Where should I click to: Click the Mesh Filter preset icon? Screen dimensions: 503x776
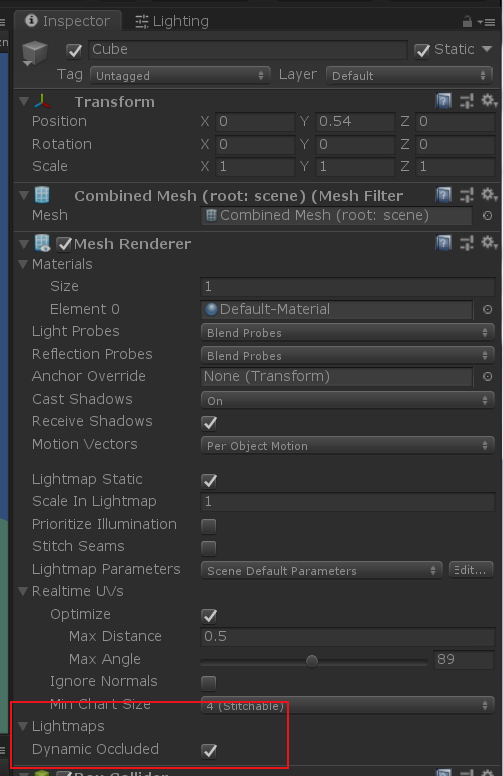coord(466,195)
